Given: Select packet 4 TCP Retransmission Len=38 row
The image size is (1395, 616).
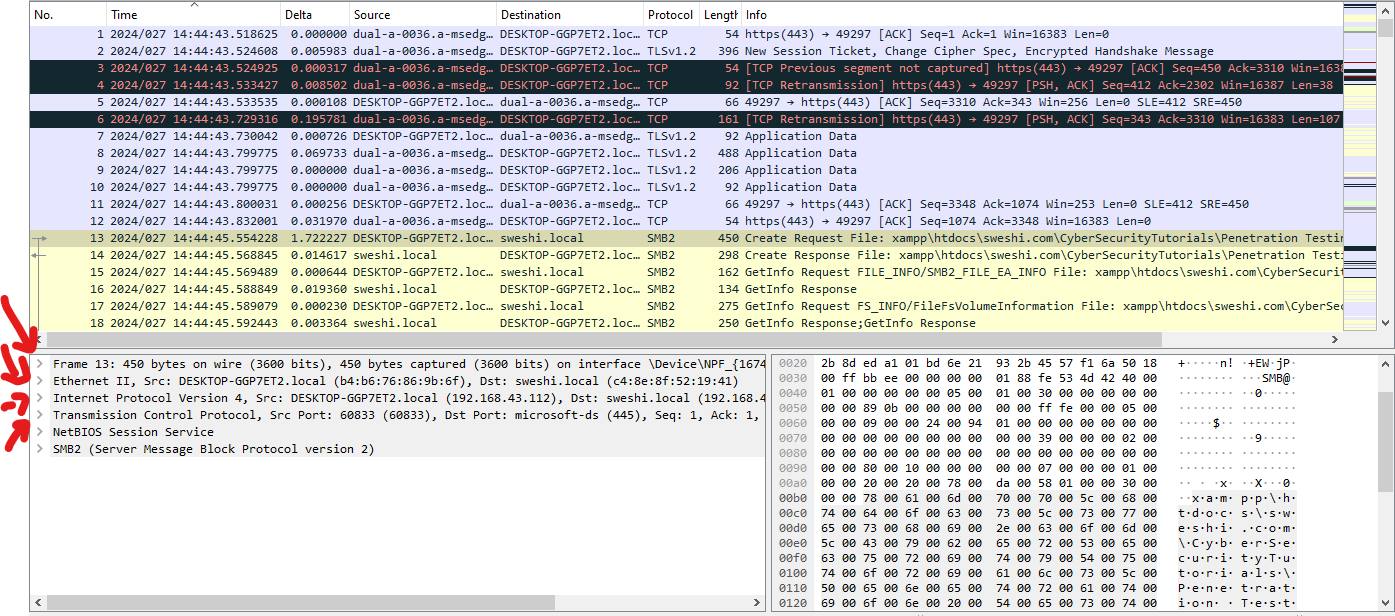Looking at the screenshot, I should coord(686,85).
